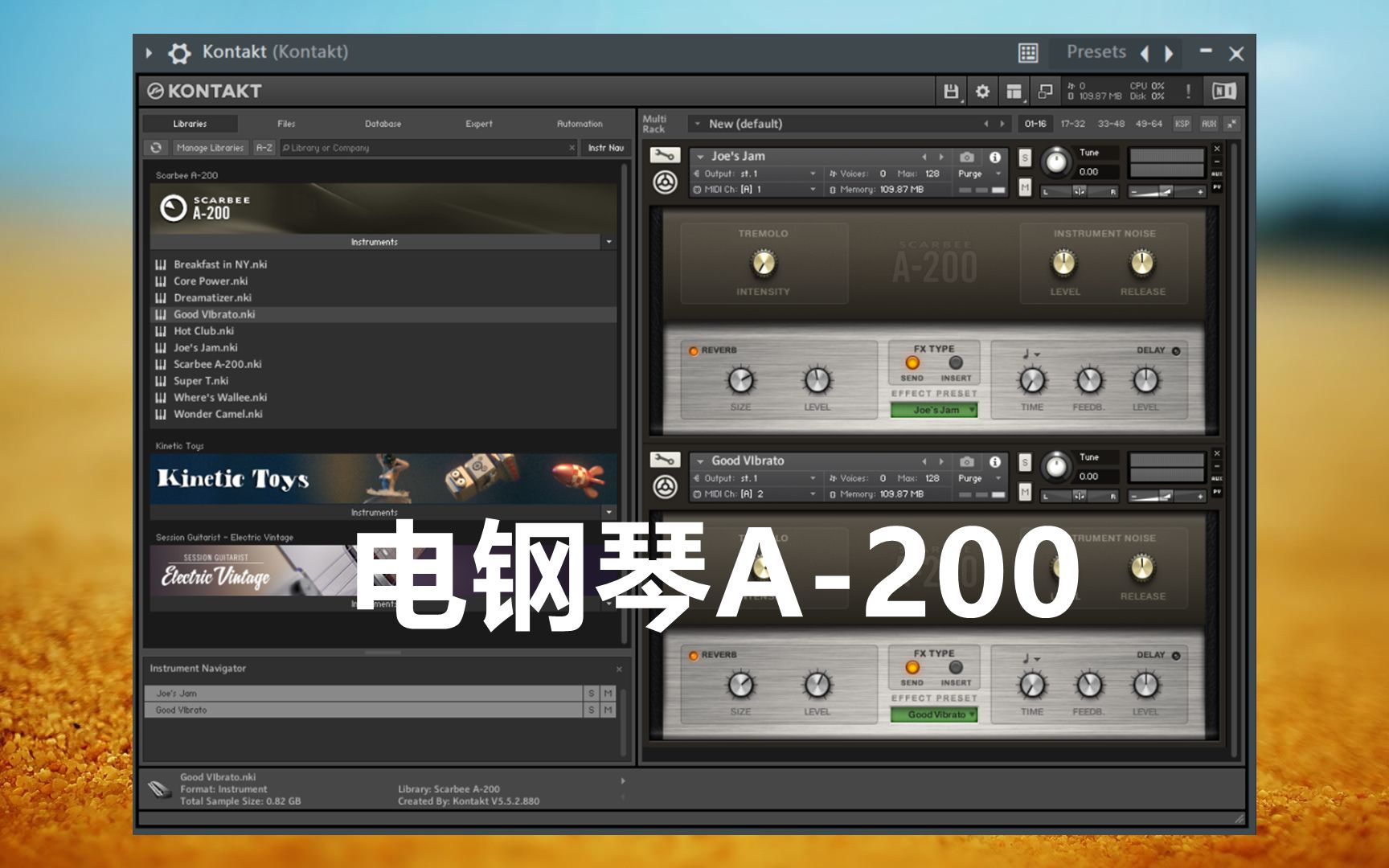Click the panic exclamation mark icon
Screen dimensions: 1389x868
[x=1188, y=91]
